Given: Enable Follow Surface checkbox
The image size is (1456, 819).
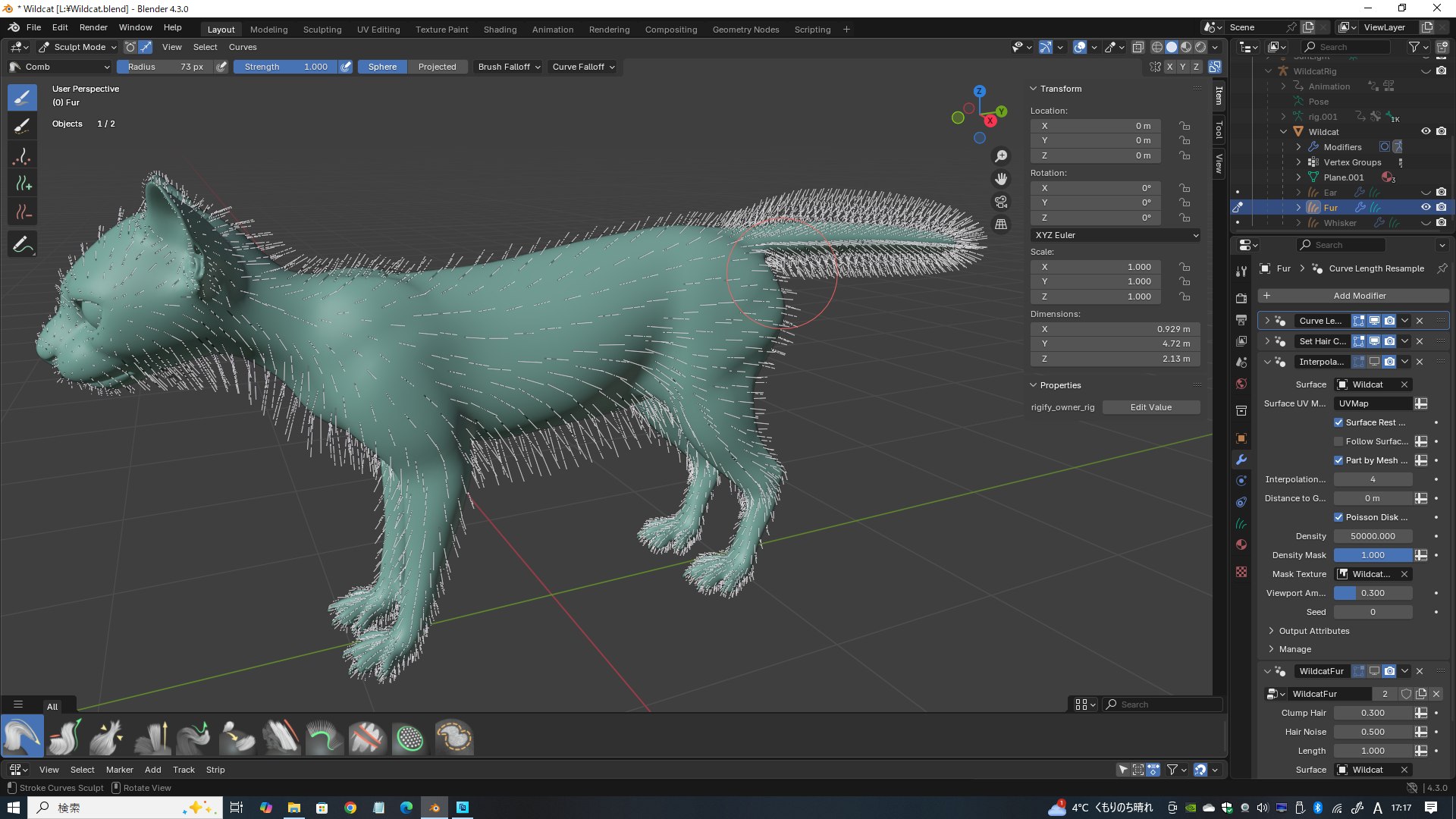Looking at the screenshot, I should [x=1338, y=441].
